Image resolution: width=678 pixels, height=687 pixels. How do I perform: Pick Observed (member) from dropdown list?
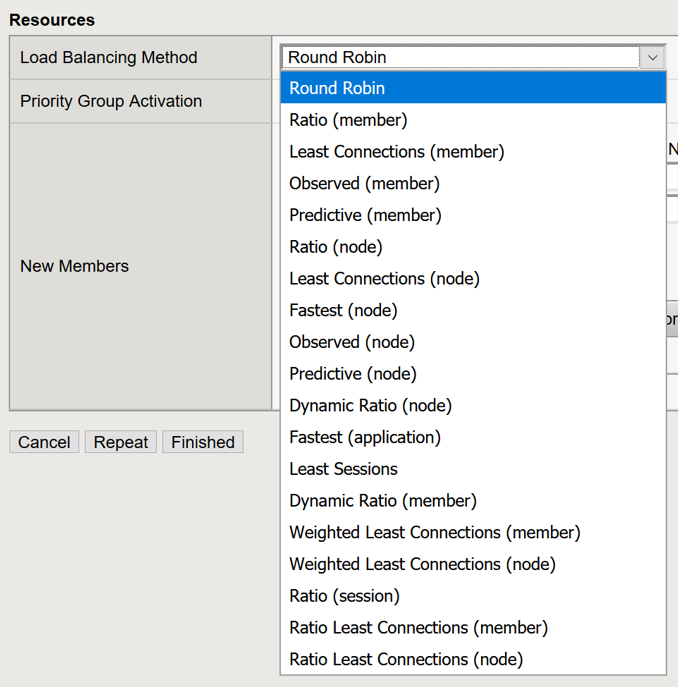click(364, 183)
